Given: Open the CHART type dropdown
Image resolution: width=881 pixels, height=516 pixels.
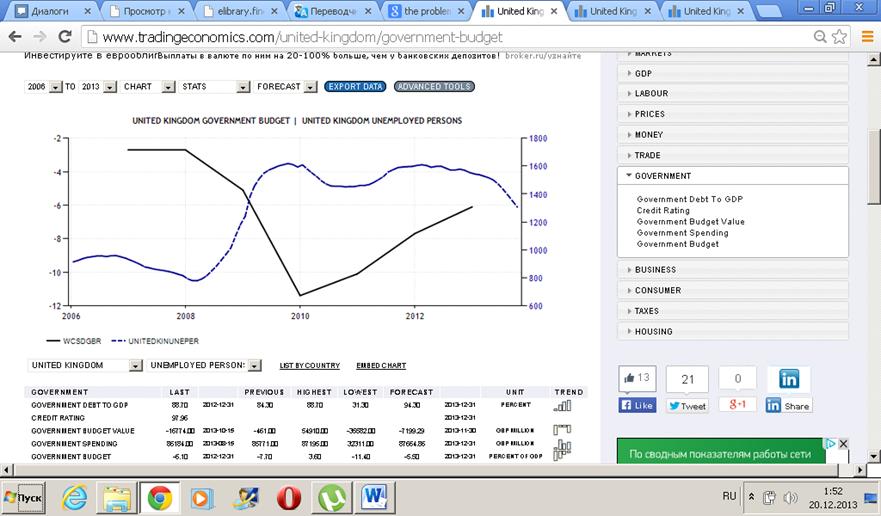Looking at the screenshot, I should [144, 87].
